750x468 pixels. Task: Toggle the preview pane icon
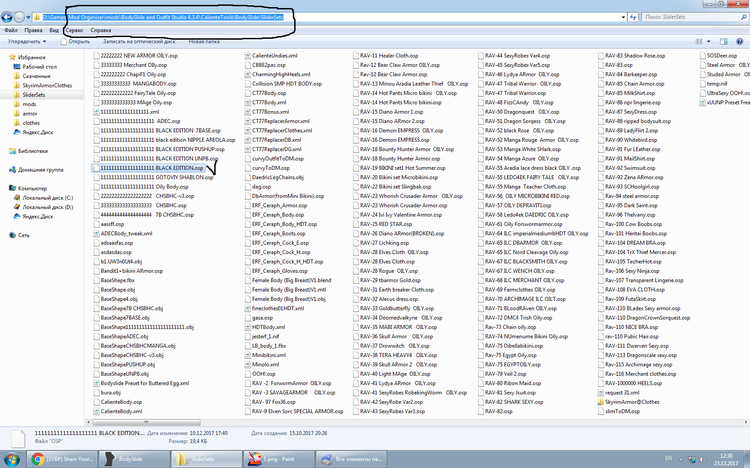pyautogui.click(x=724, y=42)
